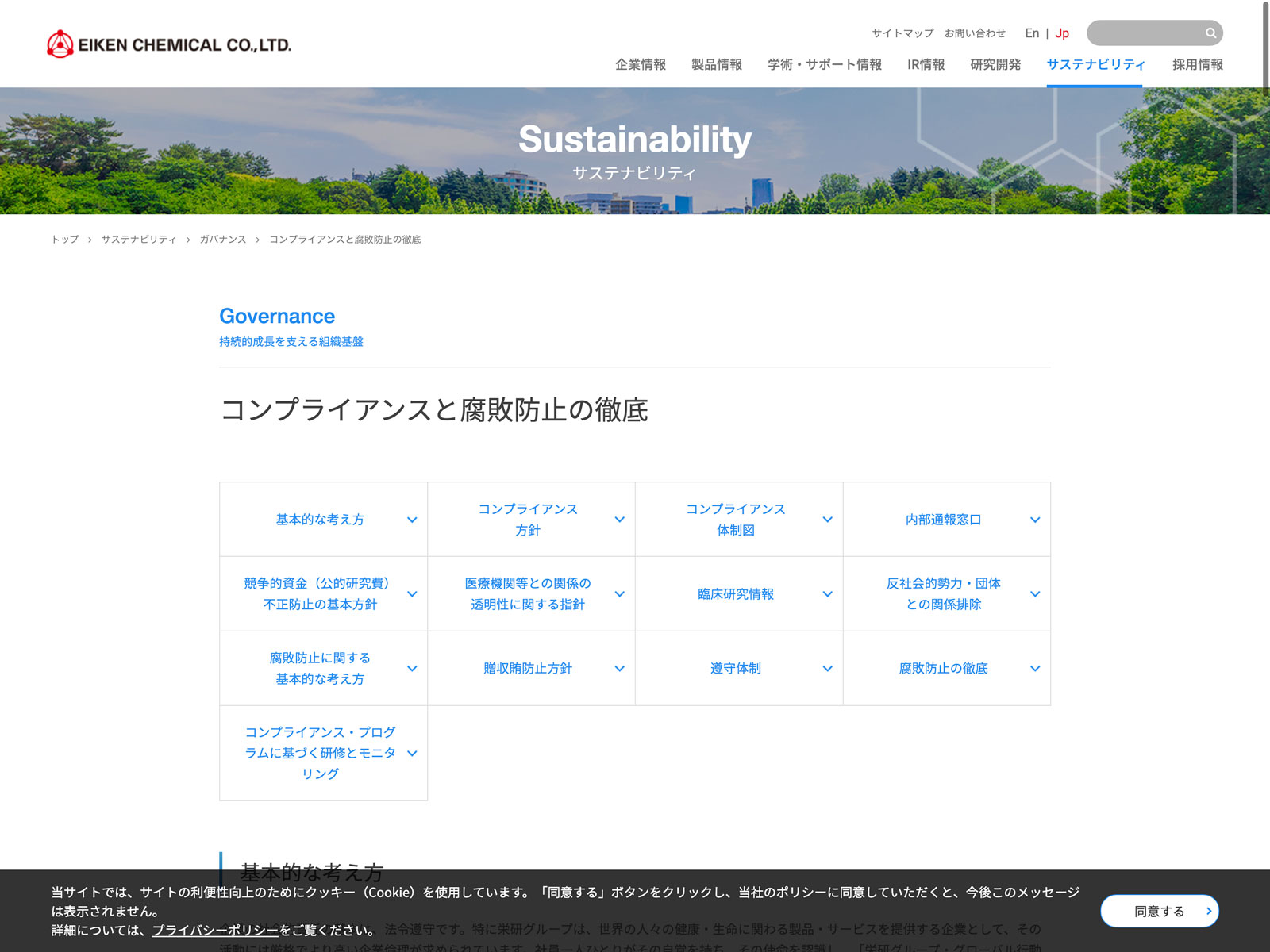Open the 企業情報 menu

click(x=640, y=65)
